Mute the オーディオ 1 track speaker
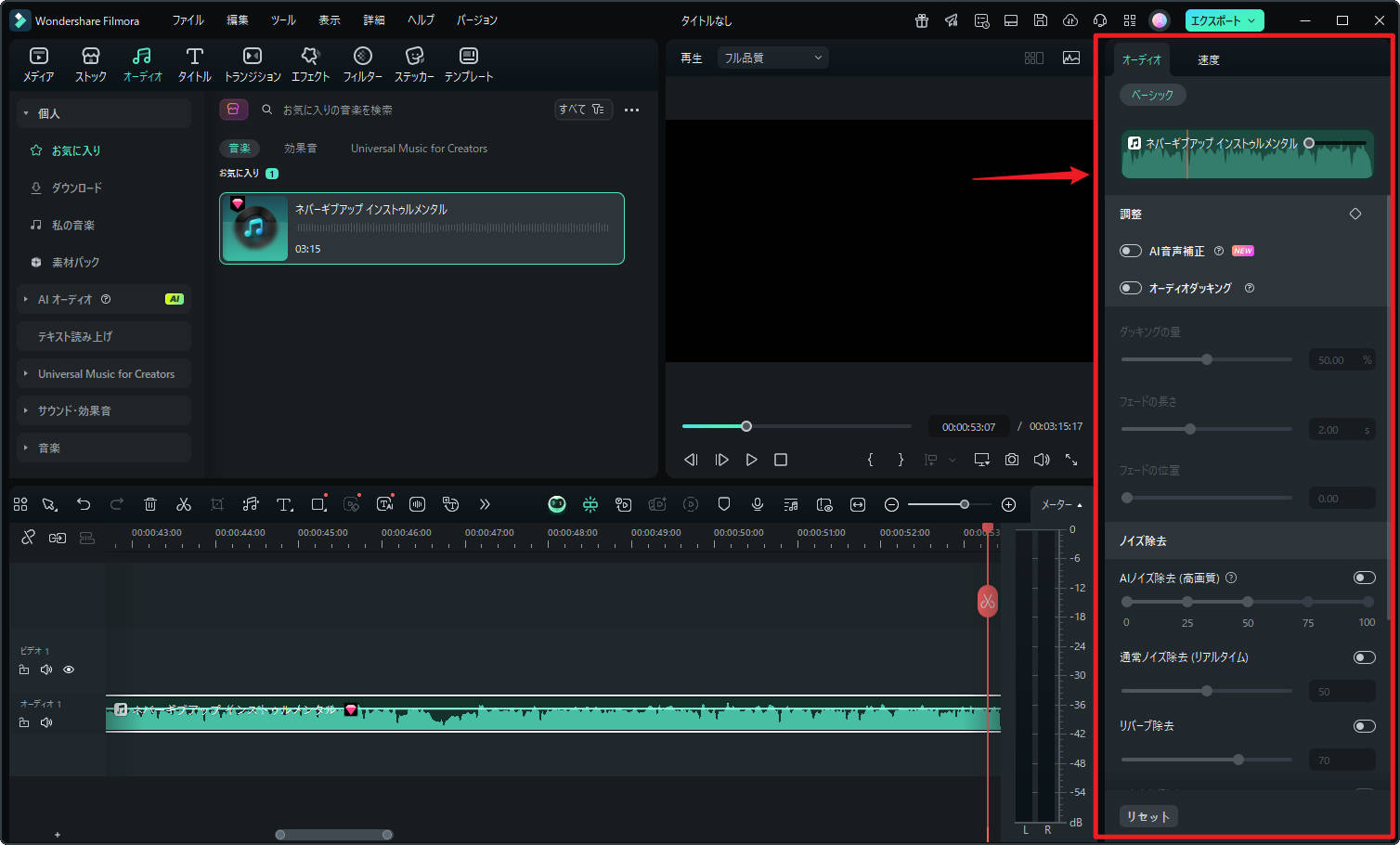This screenshot has width=1400, height=845. (46, 722)
